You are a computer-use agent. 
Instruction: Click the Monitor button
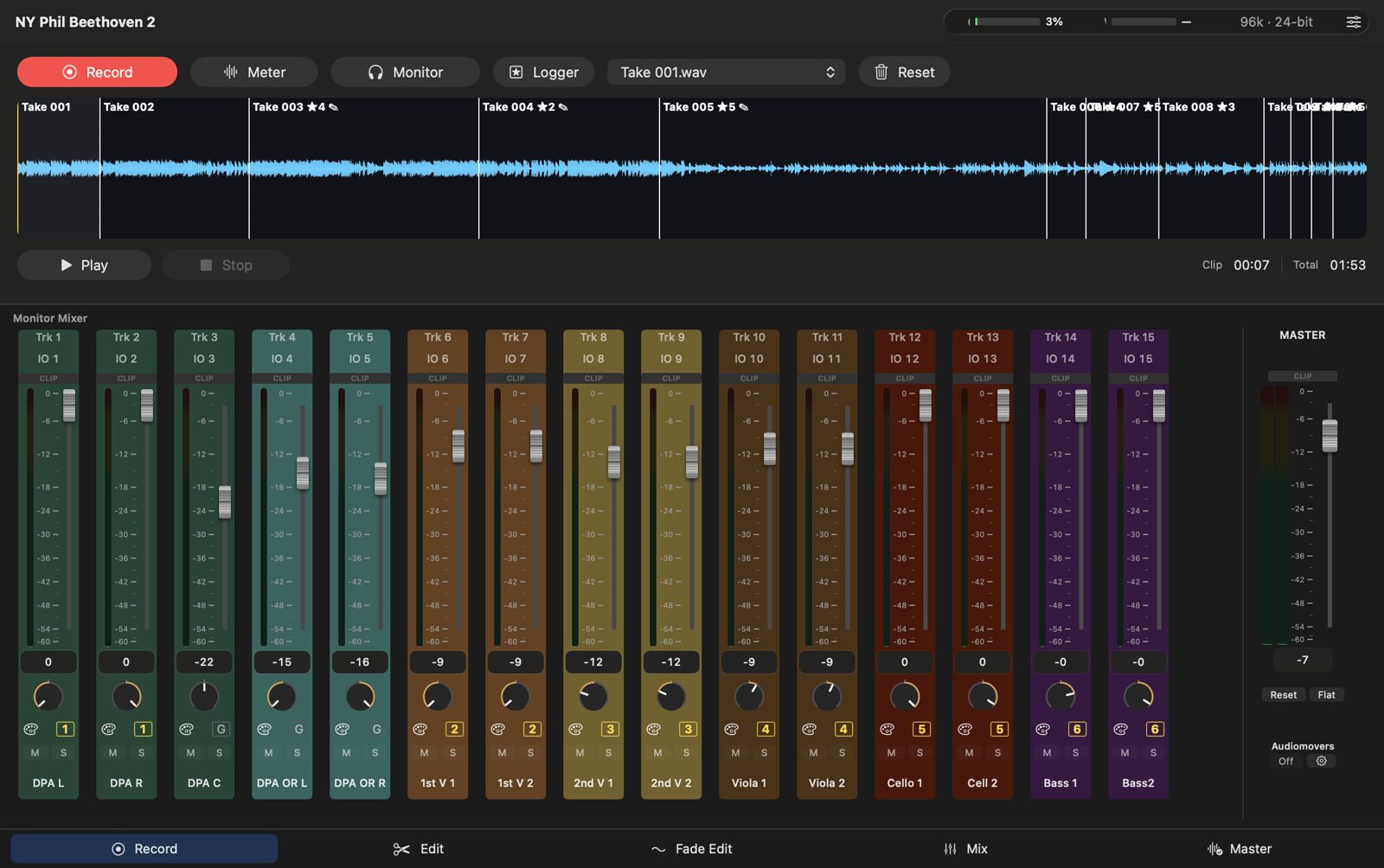coord(405,72)
